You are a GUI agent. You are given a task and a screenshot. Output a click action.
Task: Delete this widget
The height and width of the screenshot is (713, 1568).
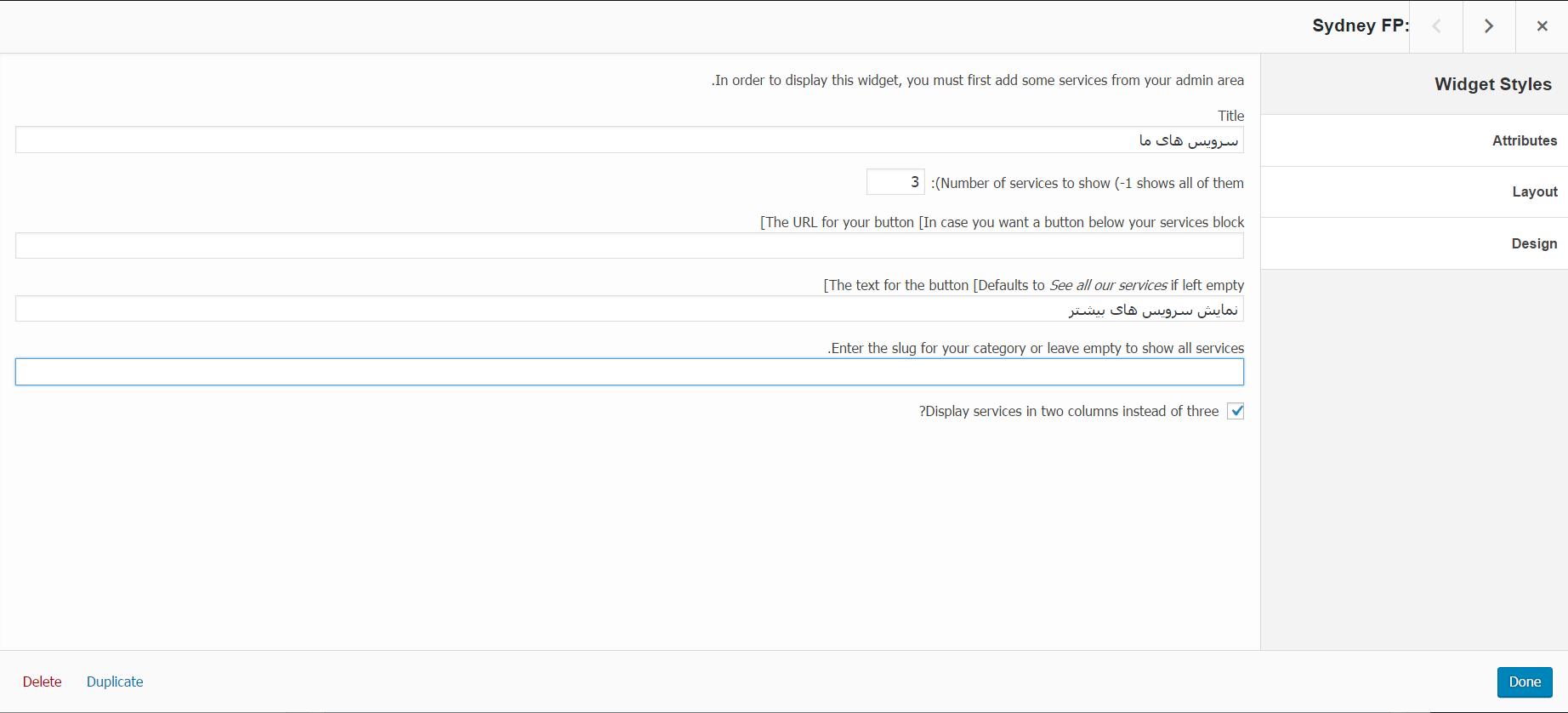pos(42,682)
